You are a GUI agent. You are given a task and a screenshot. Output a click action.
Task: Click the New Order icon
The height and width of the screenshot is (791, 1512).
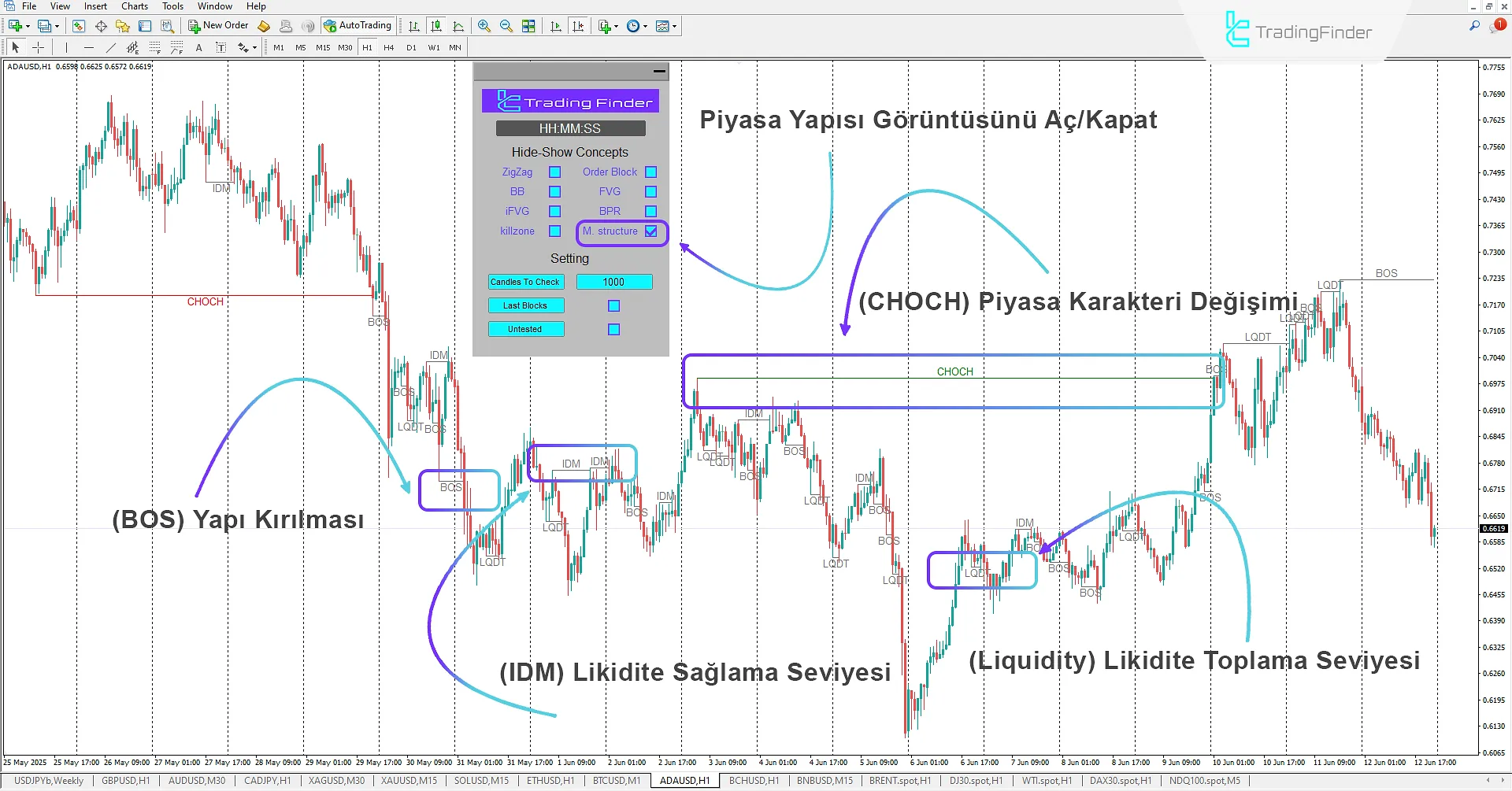(x=219, y=25)
